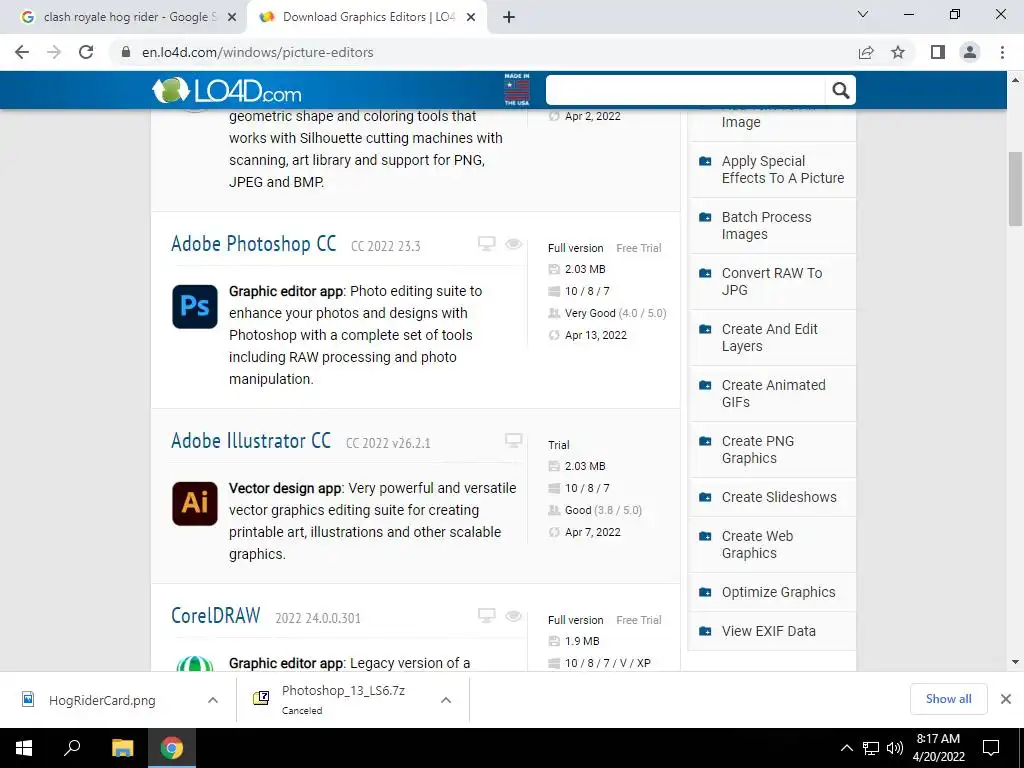Click the LO4D search input field
The height and width of the screenshot is (768, 1024).
pos(686,90)
